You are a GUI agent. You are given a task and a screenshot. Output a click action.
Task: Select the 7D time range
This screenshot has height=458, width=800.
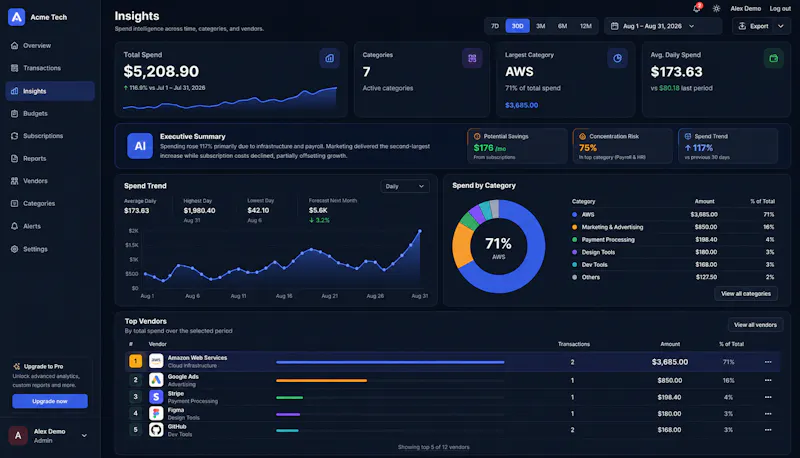[495, 26]
